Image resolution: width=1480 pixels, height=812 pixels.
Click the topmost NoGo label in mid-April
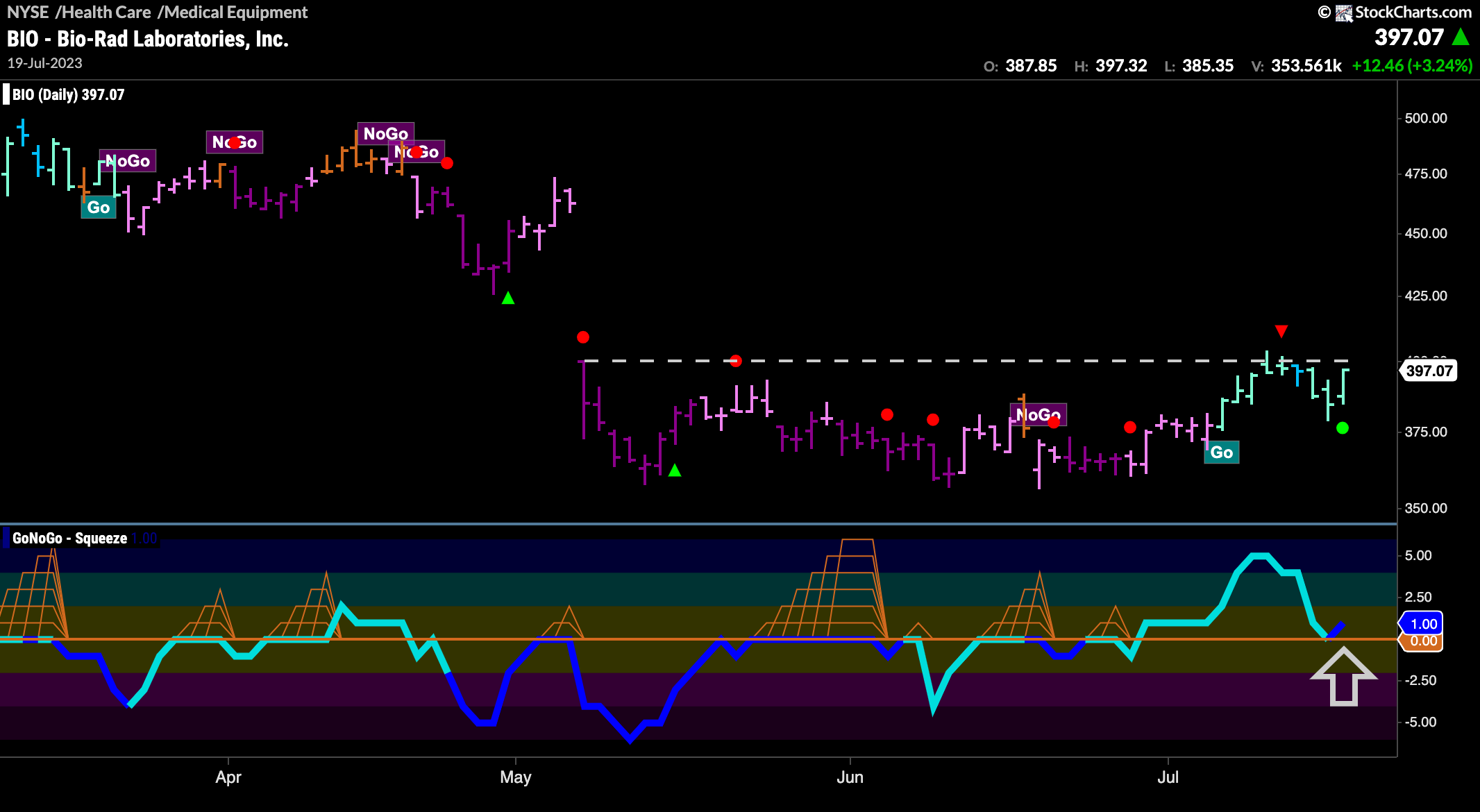(386, 133)
